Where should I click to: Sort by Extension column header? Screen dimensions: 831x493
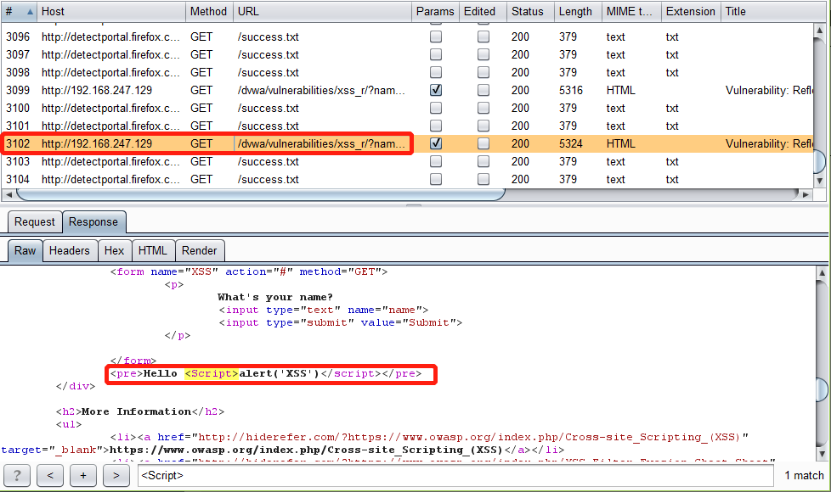coord(691,12)
